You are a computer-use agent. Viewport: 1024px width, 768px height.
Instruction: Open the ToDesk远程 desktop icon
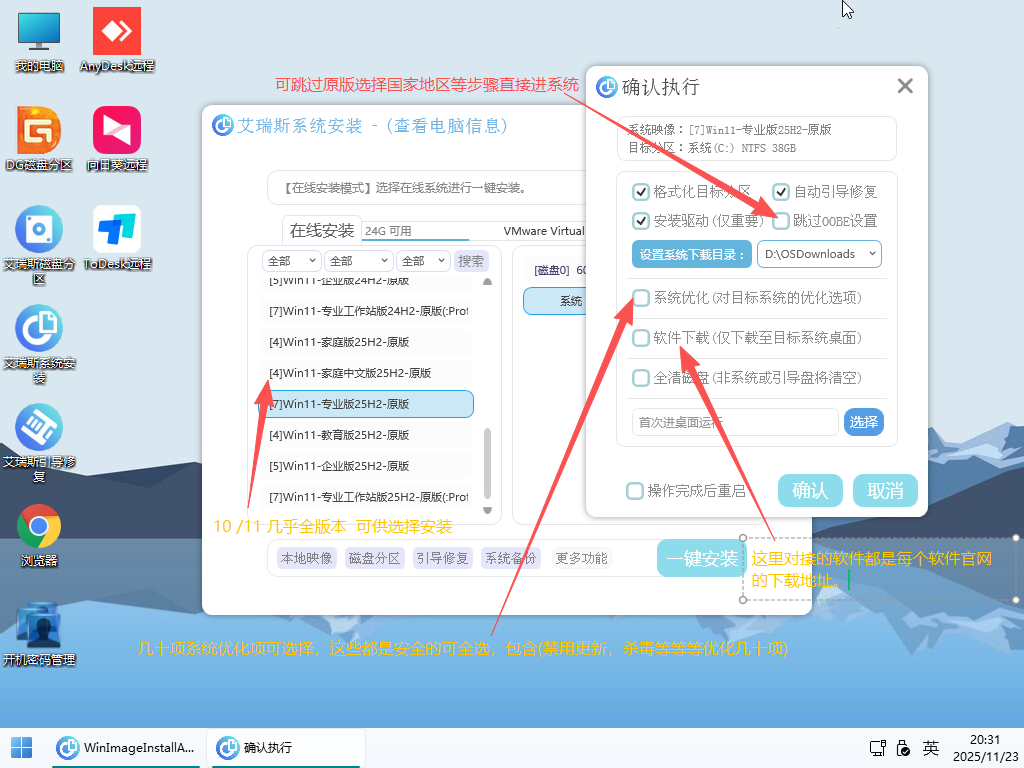pyautogui.click(x=117, y=230)
